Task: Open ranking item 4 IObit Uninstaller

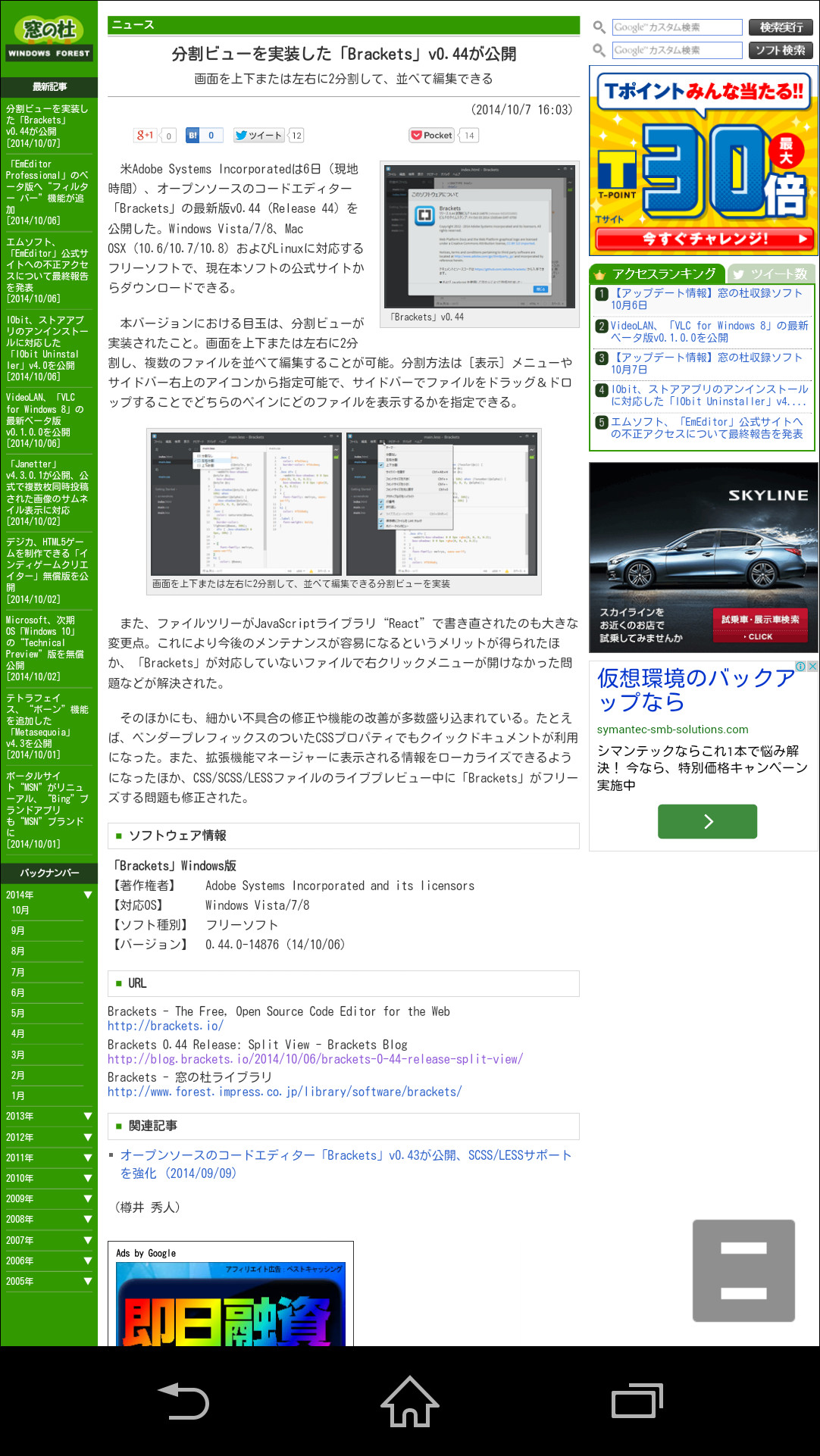Action: coord(709,395)
